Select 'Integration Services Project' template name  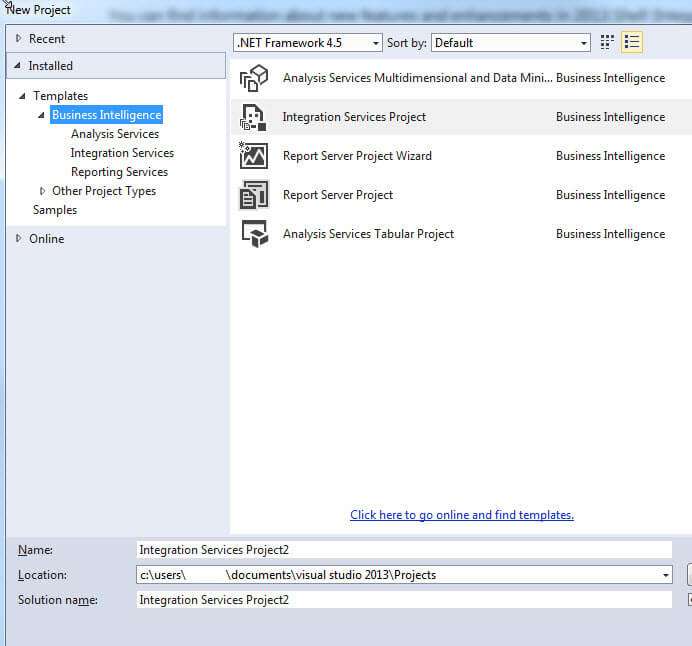(x=354, y=117)
